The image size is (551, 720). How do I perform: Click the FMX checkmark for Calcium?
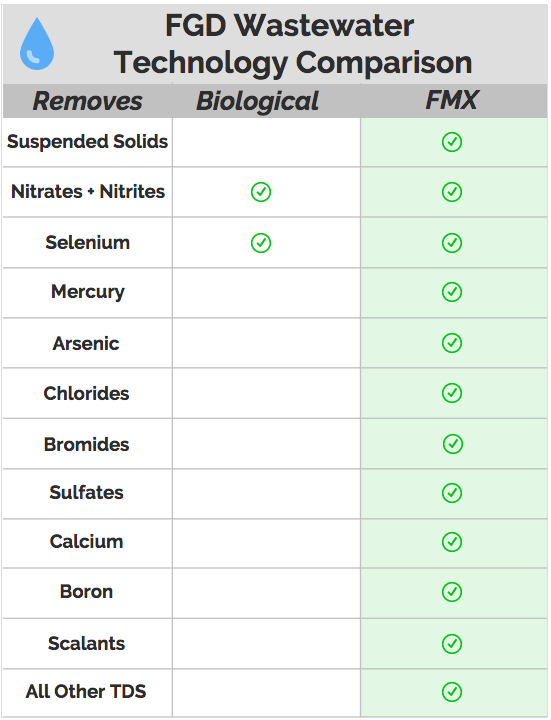click(452, 542)
